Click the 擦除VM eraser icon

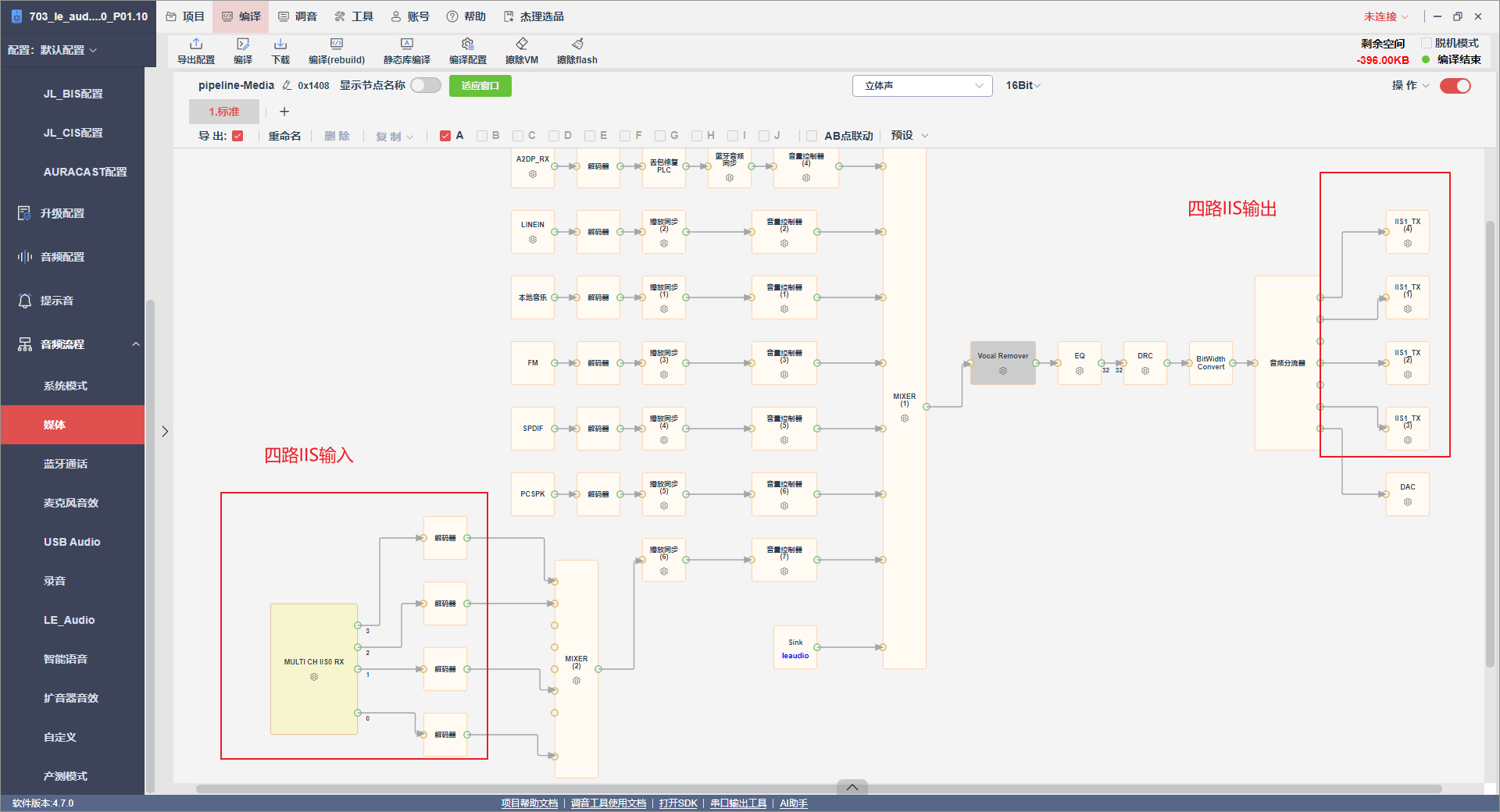(522, 44)
